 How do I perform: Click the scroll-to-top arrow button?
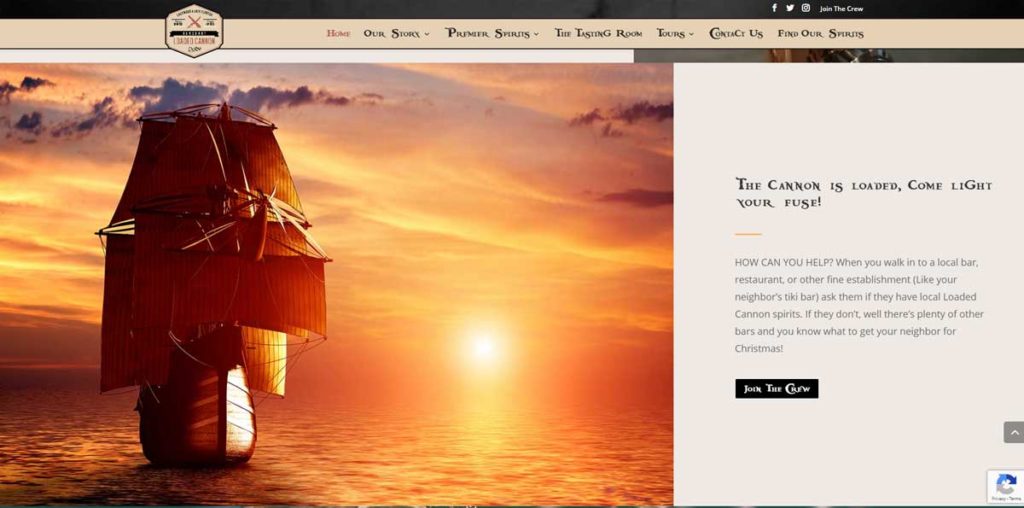(x=1014, y=432)
